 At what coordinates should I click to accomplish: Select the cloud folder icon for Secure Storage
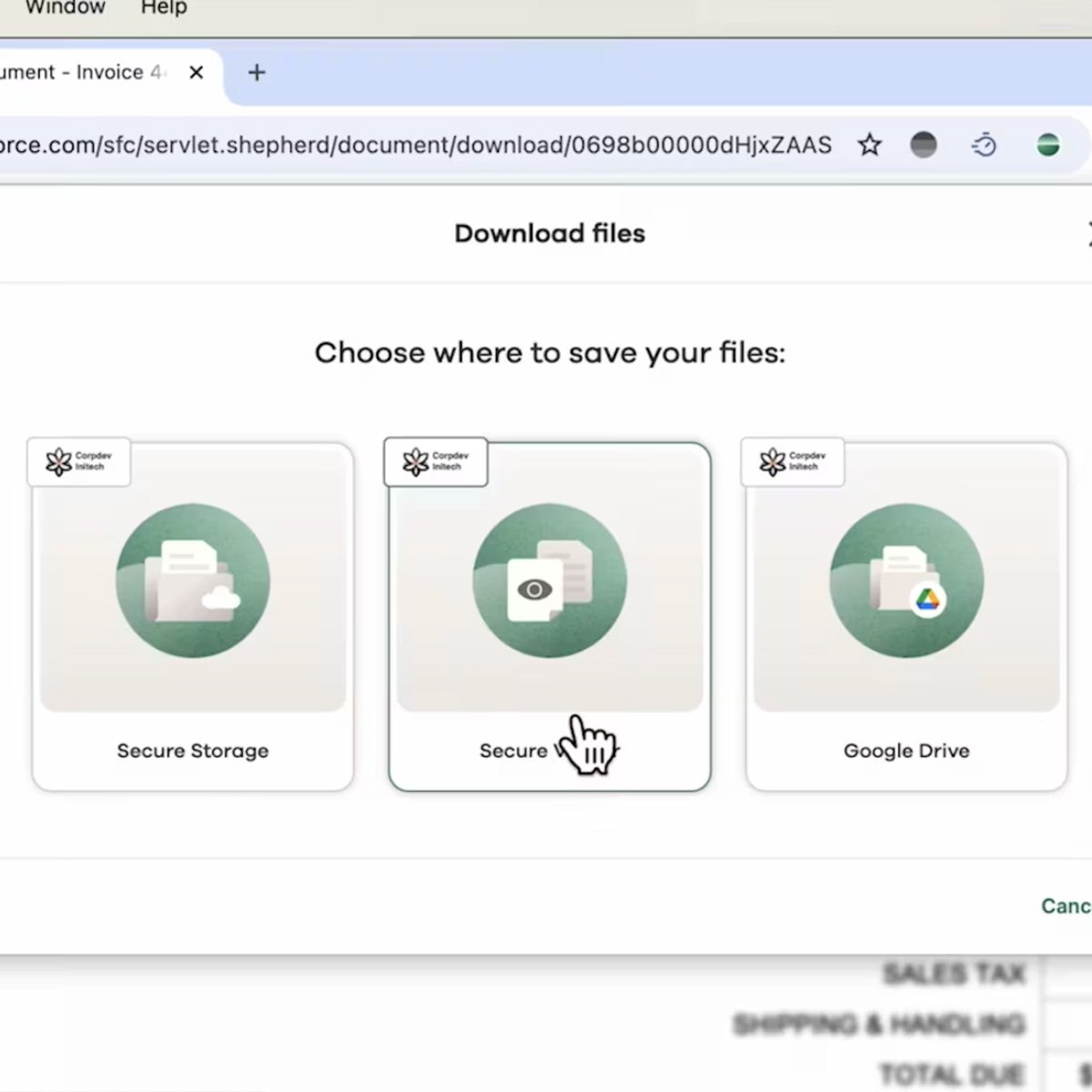[193, 581]
